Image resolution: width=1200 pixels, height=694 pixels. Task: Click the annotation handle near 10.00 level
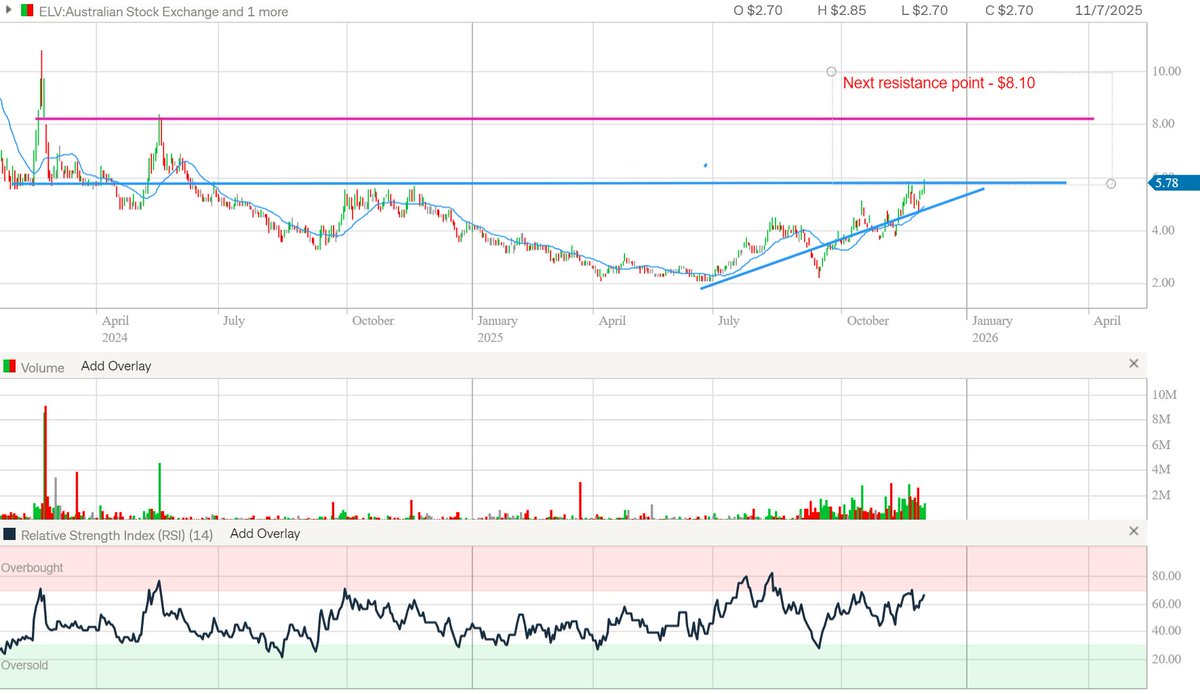click(x=831, y=72)
